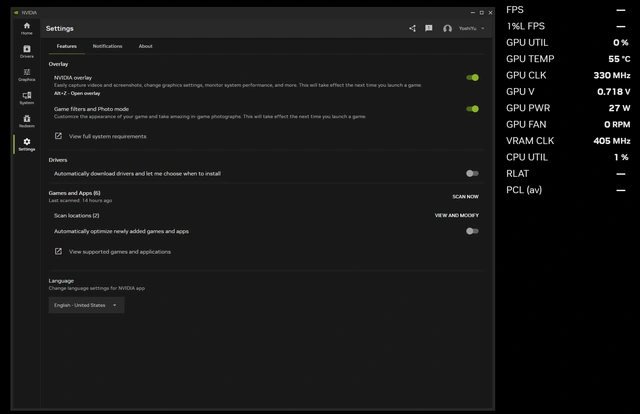Maximize the NVIDIA app window
Image resolution: width=640 pixels, height=414 pixels.
point(482,13)
